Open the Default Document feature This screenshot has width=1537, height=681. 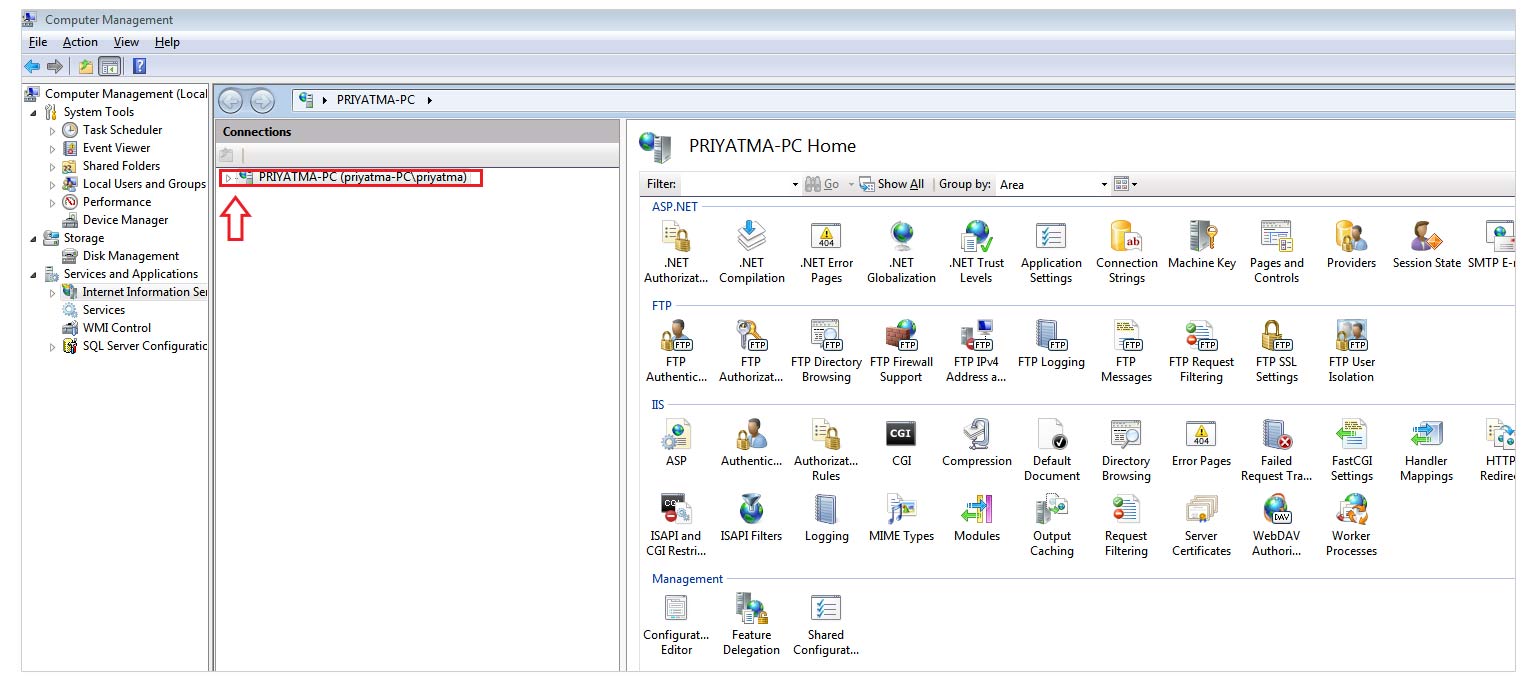click(1051, 450)
